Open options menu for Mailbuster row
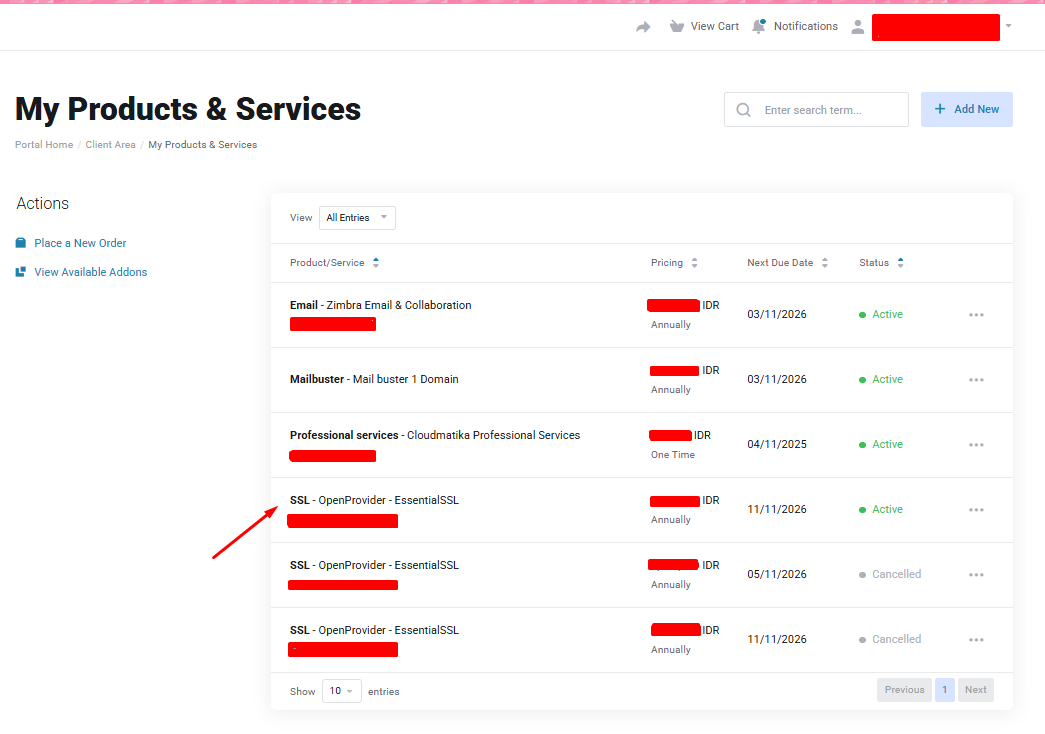The image size is (1045, 734). 976,380
